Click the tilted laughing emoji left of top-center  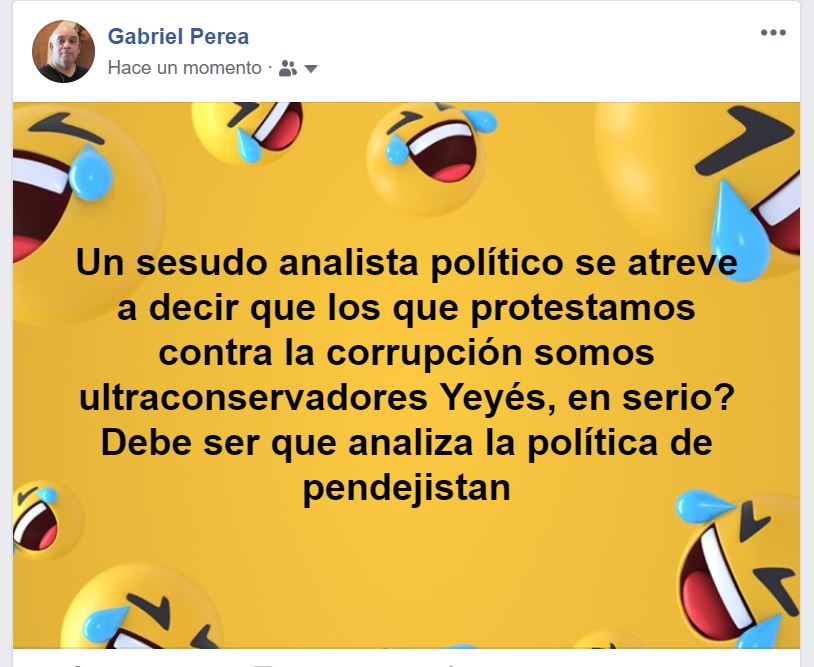coord(248,132)
